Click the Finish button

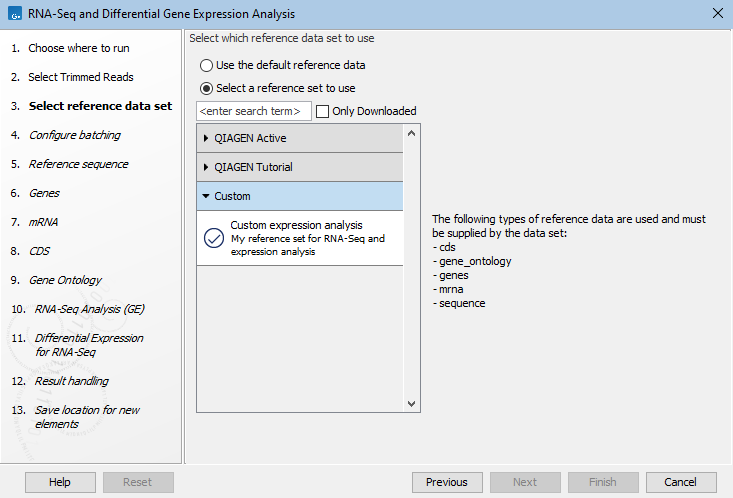point(603,482)
